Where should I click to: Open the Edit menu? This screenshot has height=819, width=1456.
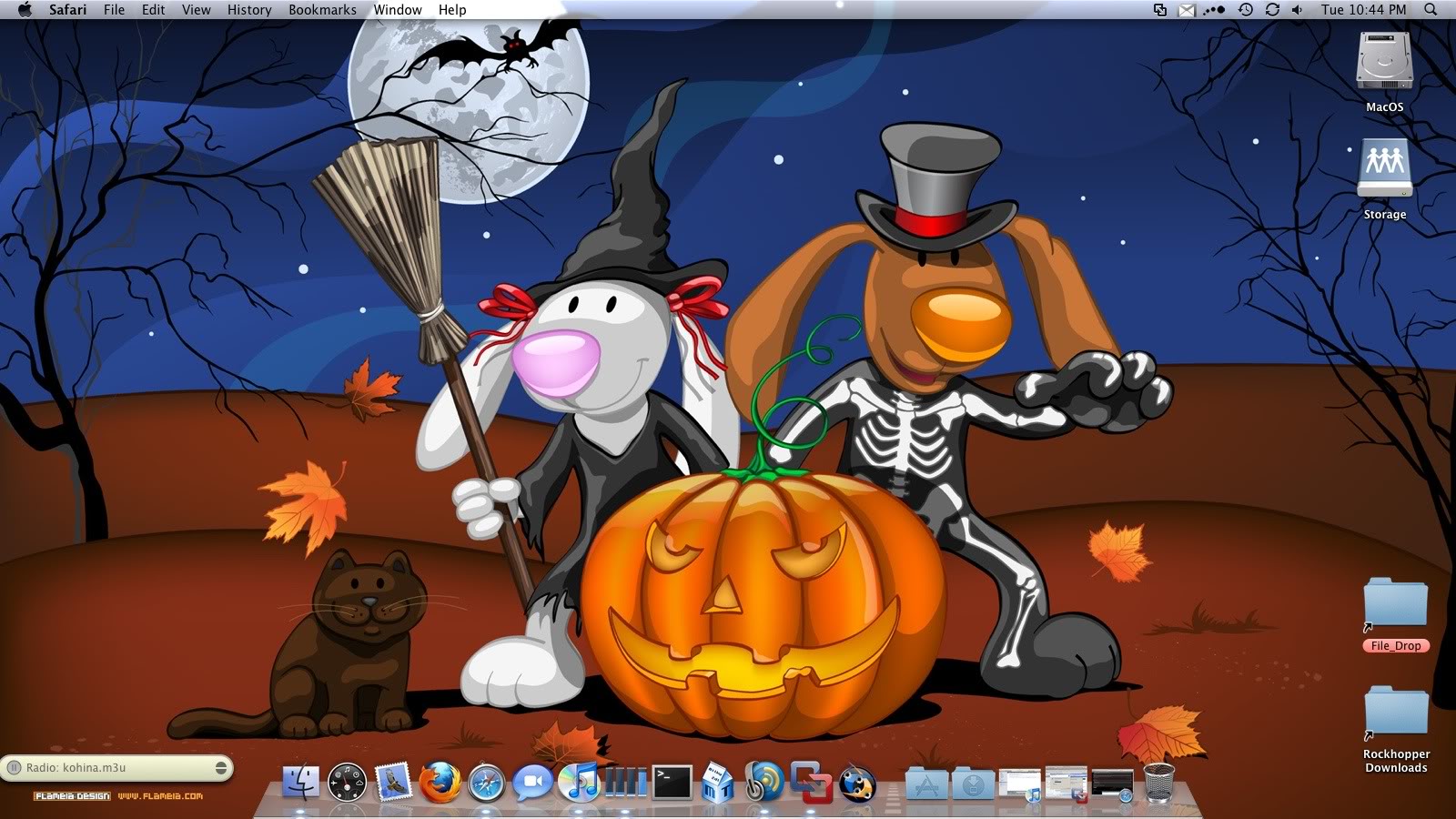pos(153,9)
